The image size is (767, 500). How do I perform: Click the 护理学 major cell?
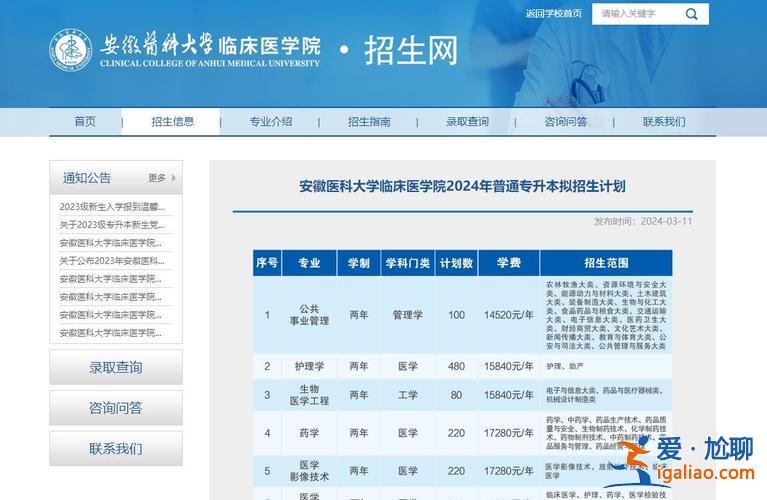(x=309, y=366)
